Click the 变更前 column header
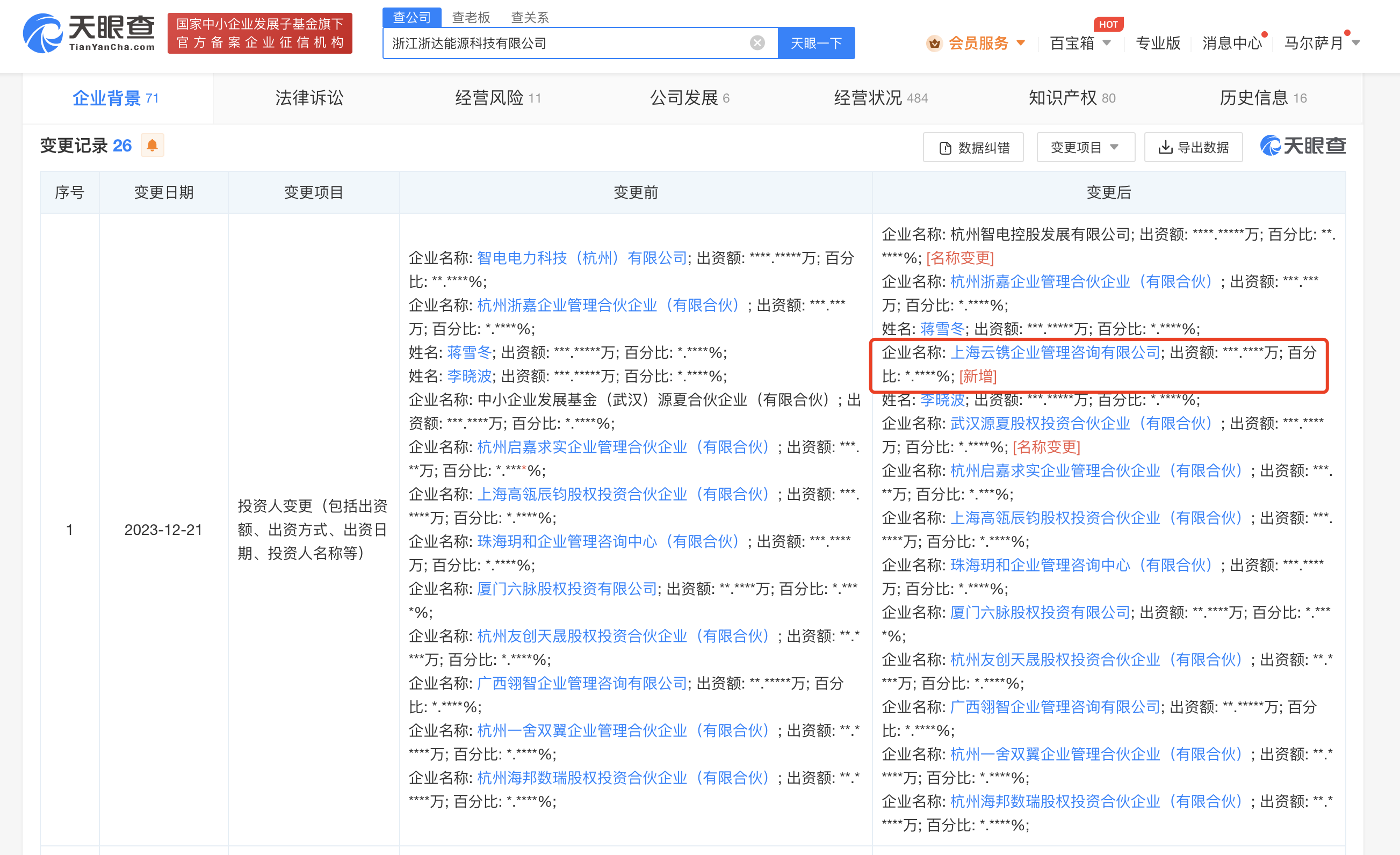1400x855 pixels. point(635,193)
